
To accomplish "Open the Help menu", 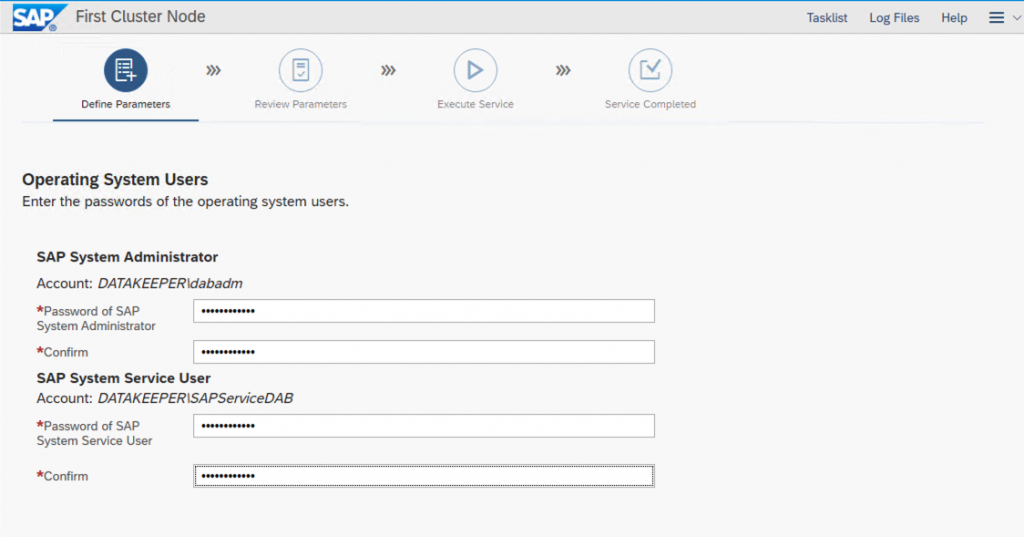I will [953, 18].
